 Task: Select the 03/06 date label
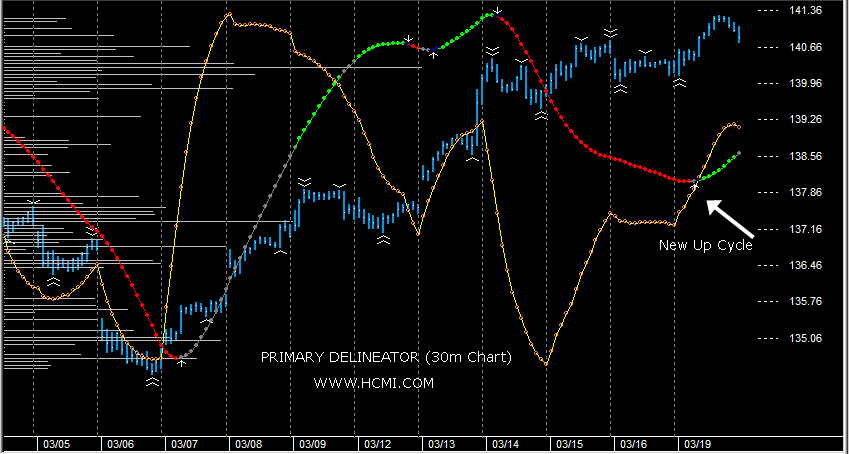coord(119,443)
